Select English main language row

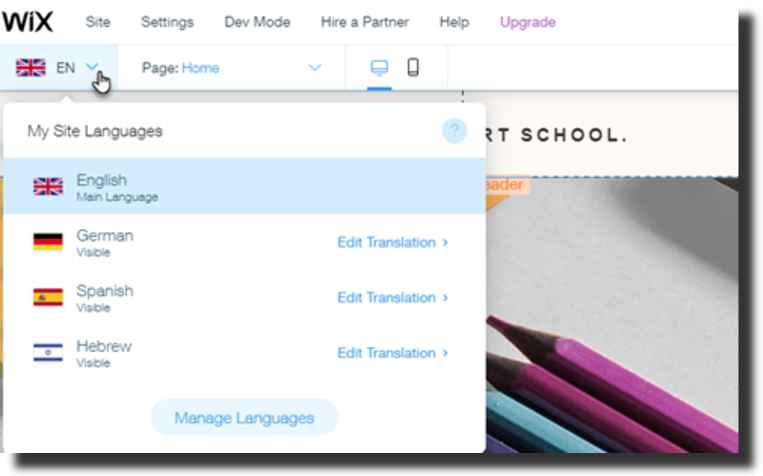(244, 186)
